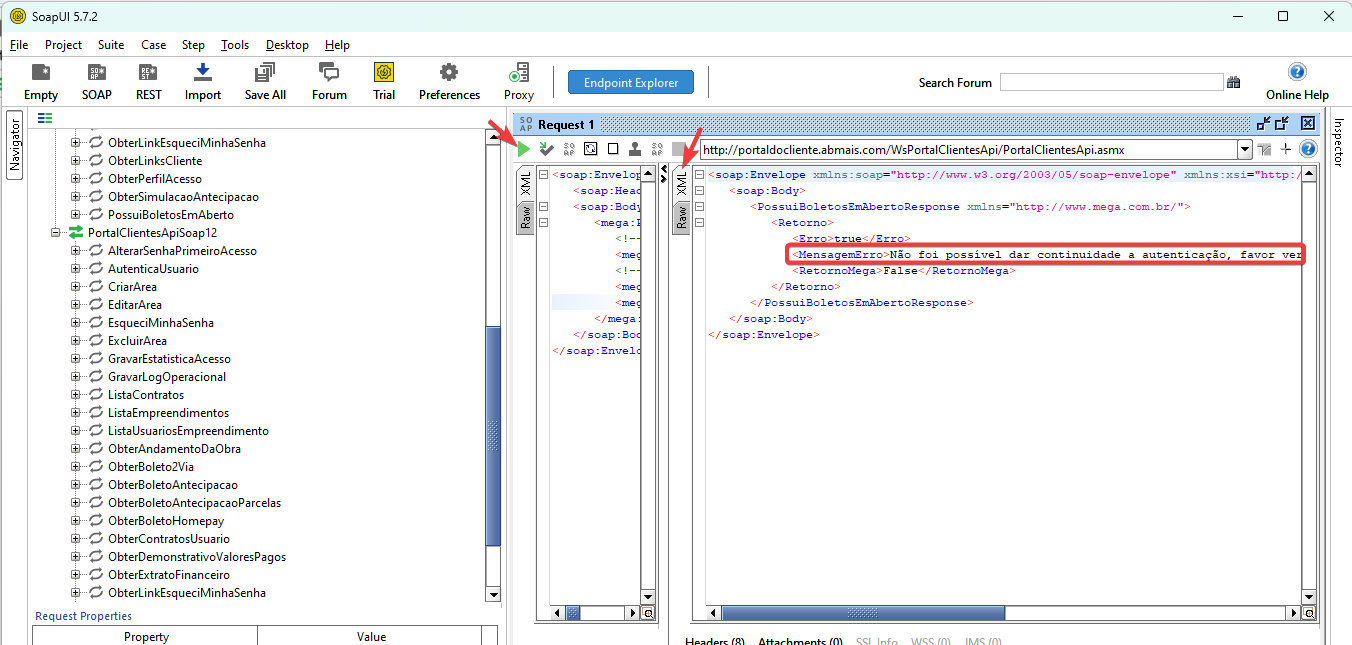Click the grey cancel request square
1352x645 pixels.
tap(680, 149)
